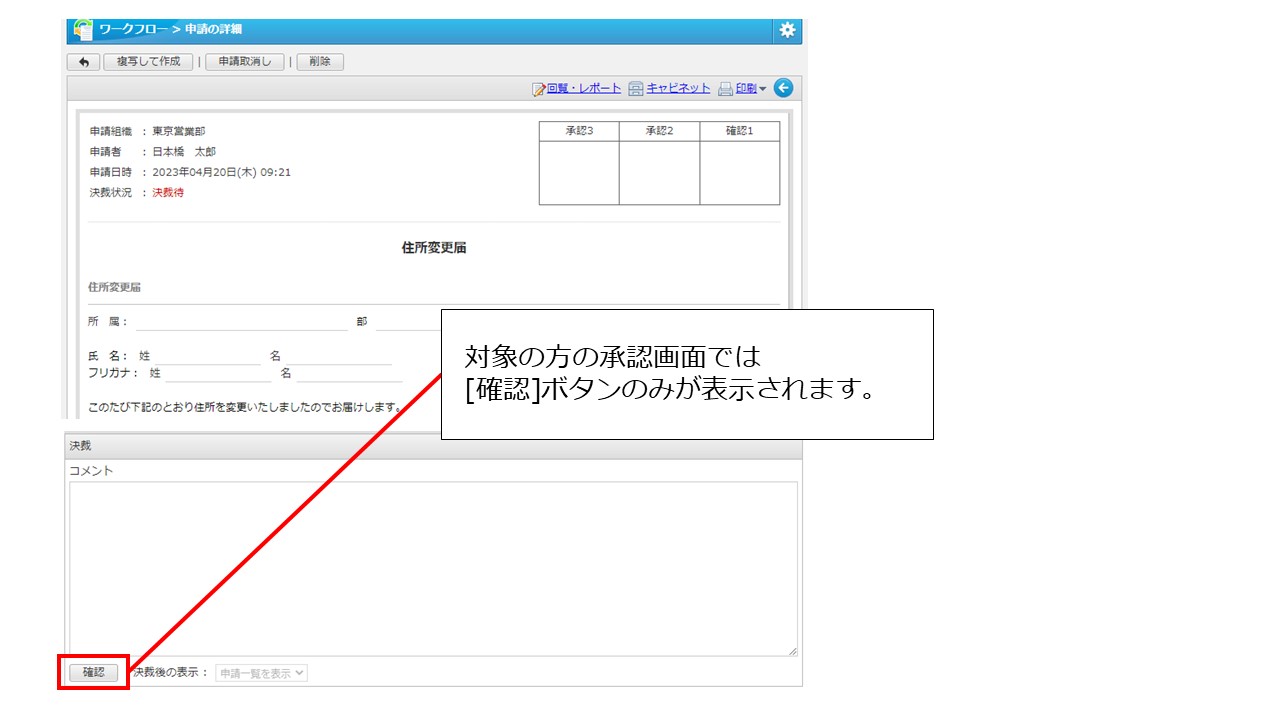Open the 決裁後の表示 dropdown list

click(262, 673)
